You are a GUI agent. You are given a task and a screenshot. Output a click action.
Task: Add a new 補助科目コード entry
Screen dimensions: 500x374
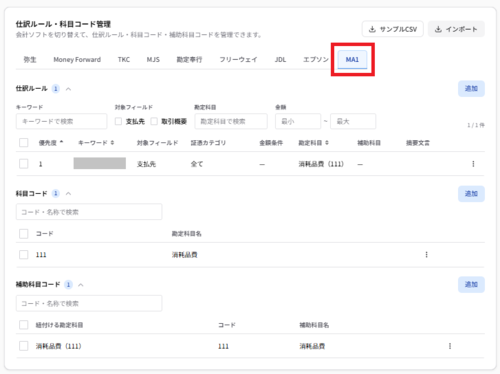pos(471,285)
